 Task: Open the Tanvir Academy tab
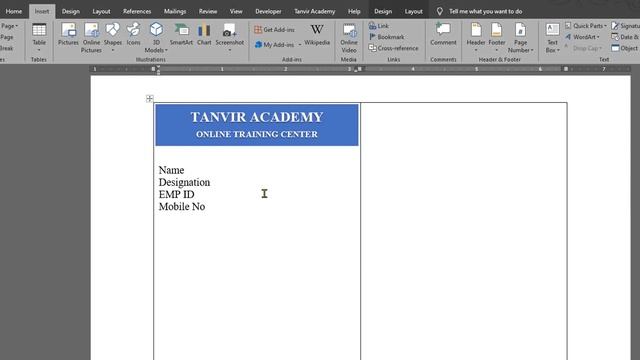pyautogui.click(x=315, y=11)
